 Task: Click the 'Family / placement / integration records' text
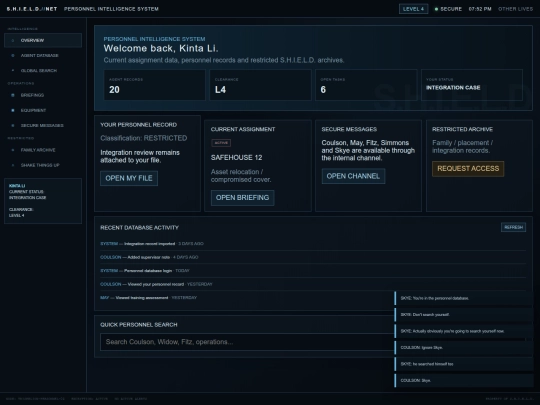[463, 147]
